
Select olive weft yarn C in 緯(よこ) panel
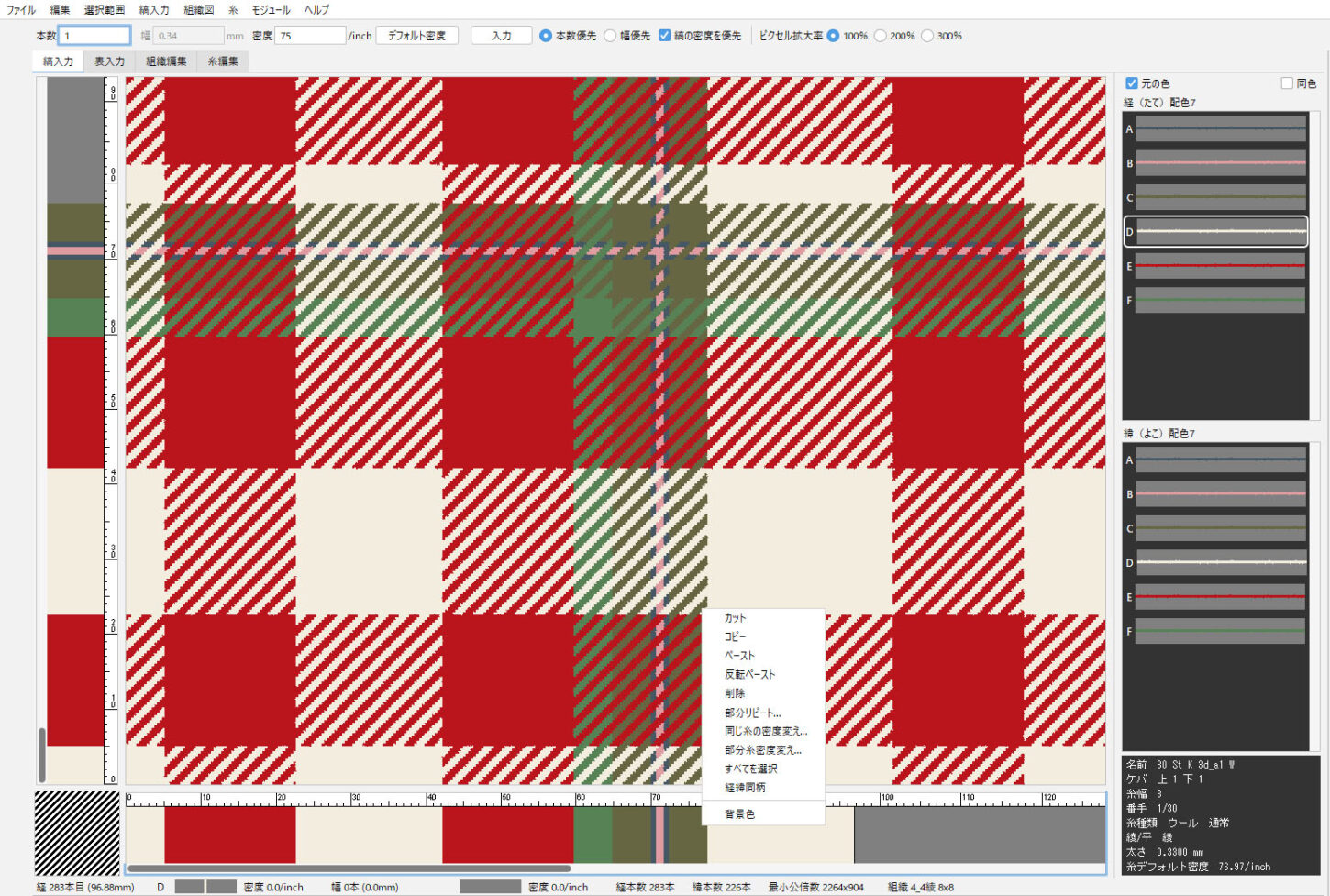(1219, 528)
